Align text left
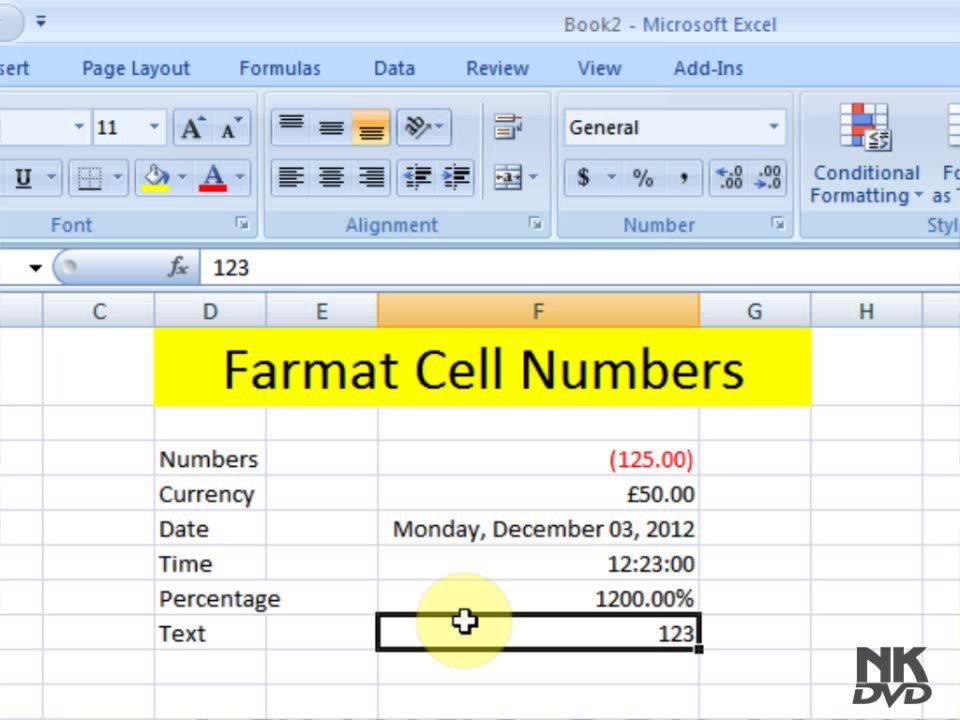 [291, 178]
